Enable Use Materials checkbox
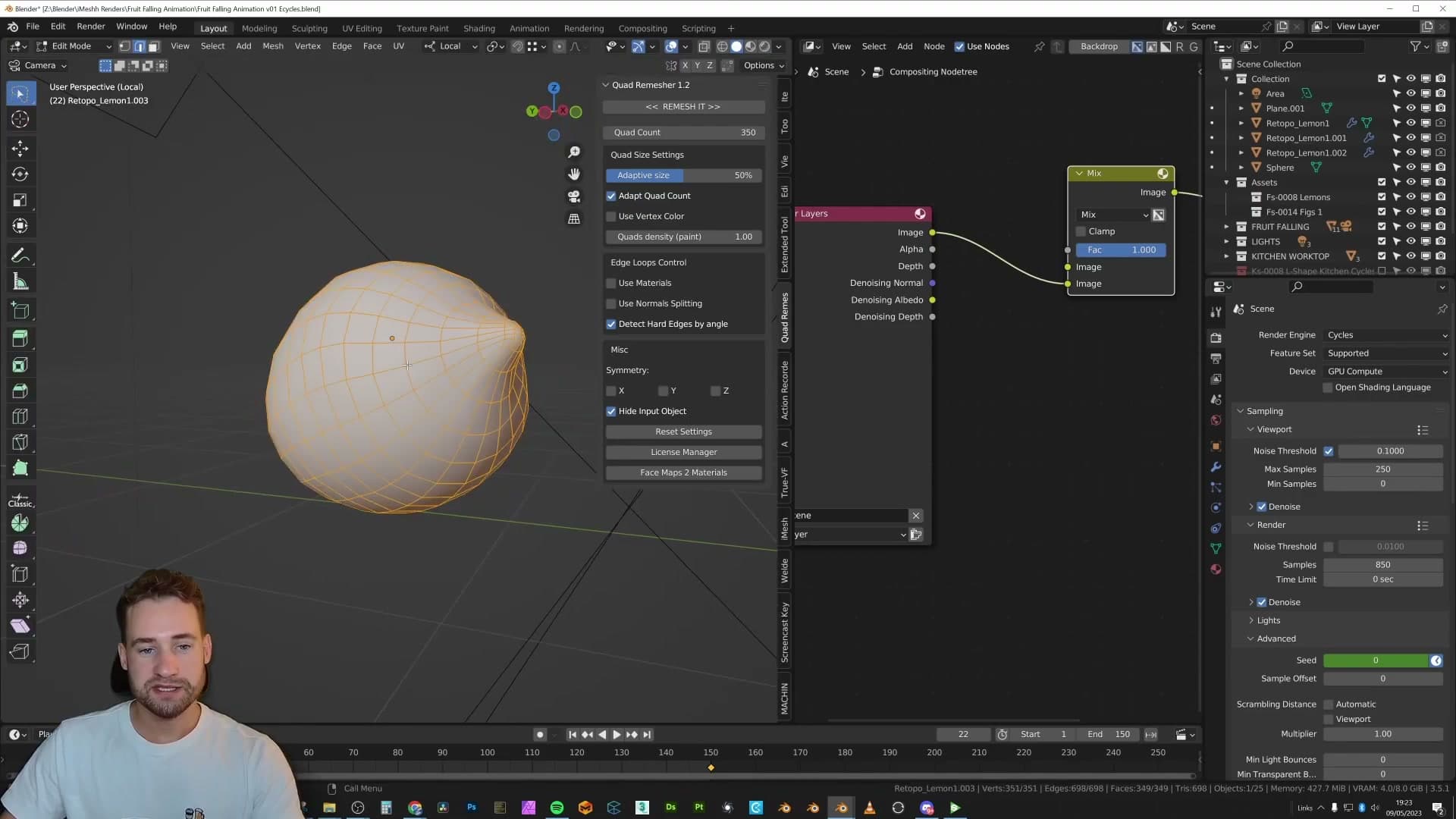Image resolution: width=1456 pixels, height=819 pixels. (611, 283)
